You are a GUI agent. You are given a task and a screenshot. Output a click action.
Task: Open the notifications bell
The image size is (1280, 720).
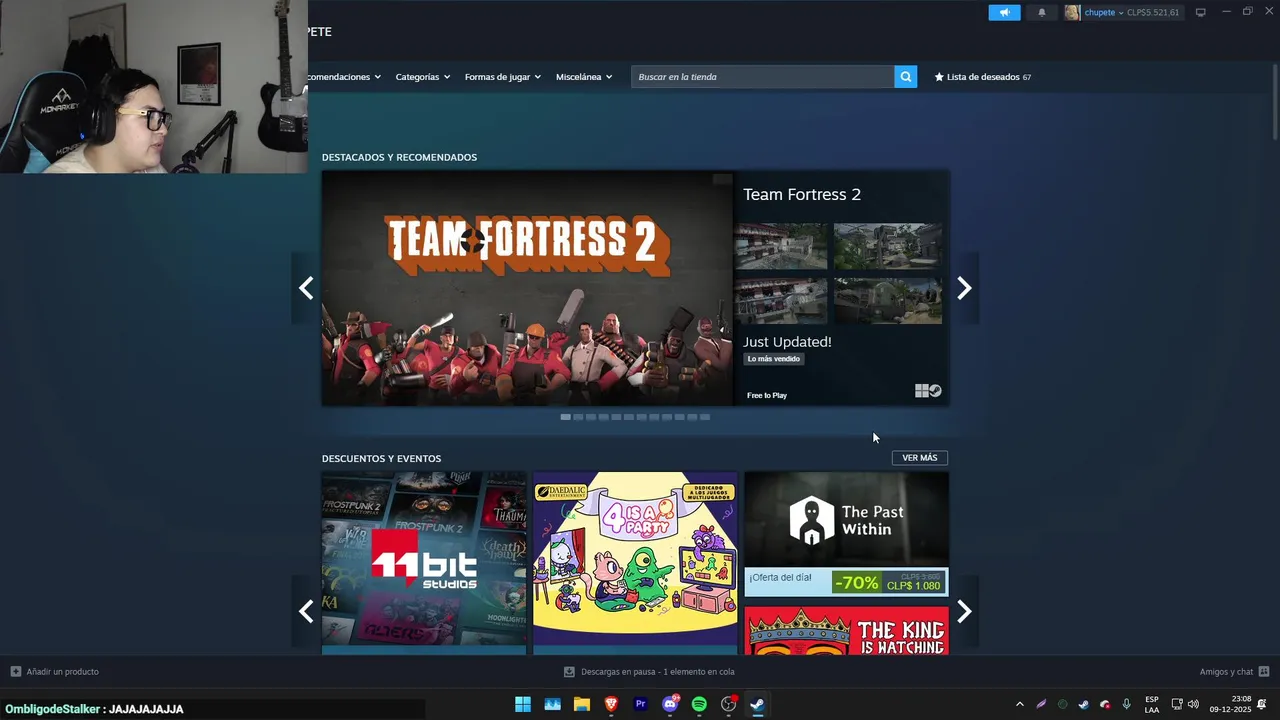1041,12
